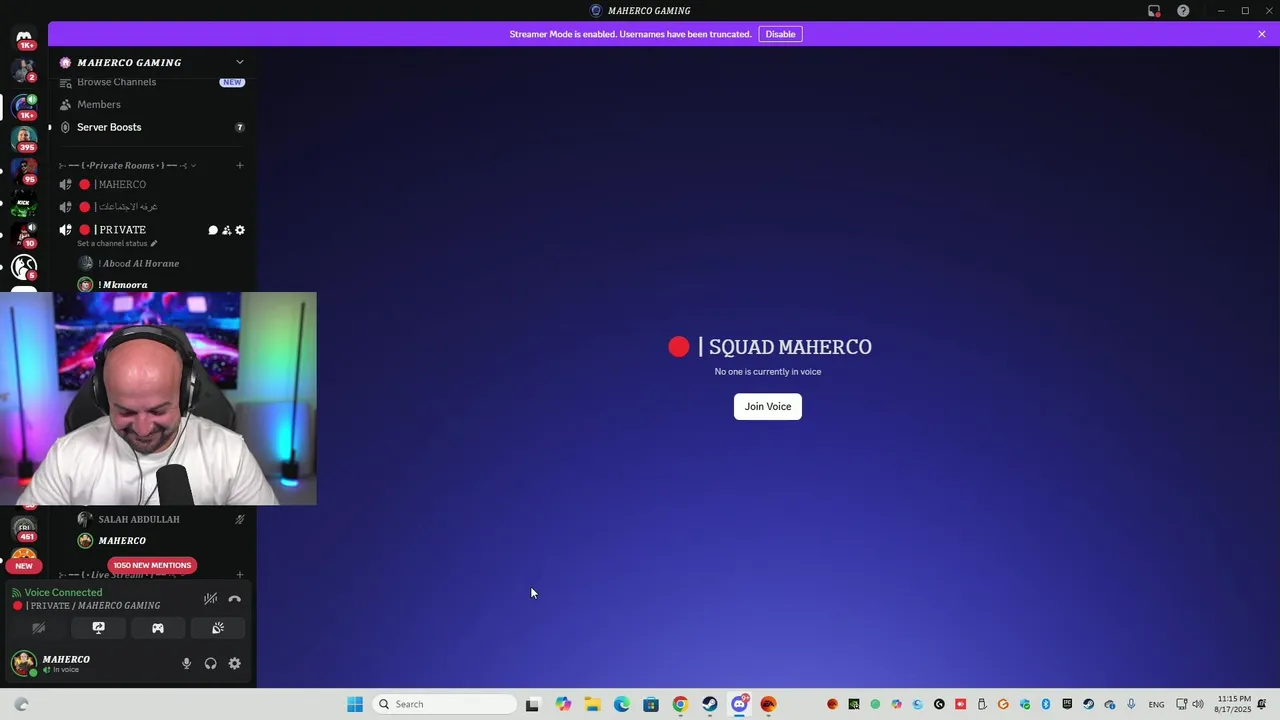Open Microsoft Store from taskbar
This screenshot has width=1280, height=720.
651,704
